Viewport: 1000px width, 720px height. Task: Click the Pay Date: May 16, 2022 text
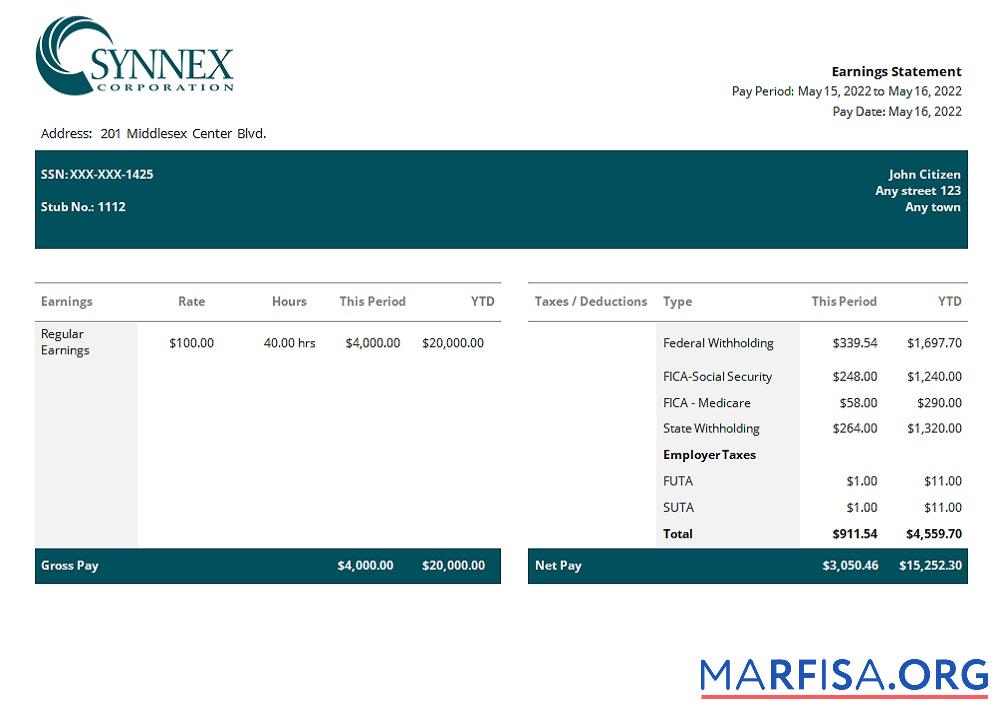pos(897,111)
